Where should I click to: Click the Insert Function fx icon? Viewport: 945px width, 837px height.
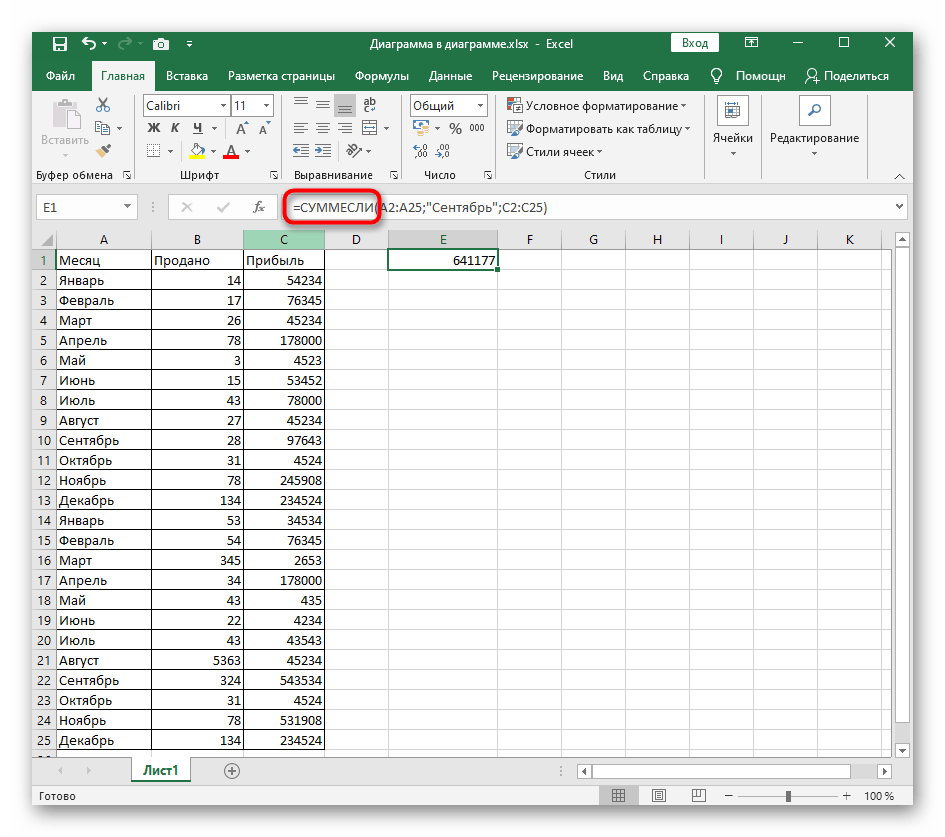click(x=259, y=207)
